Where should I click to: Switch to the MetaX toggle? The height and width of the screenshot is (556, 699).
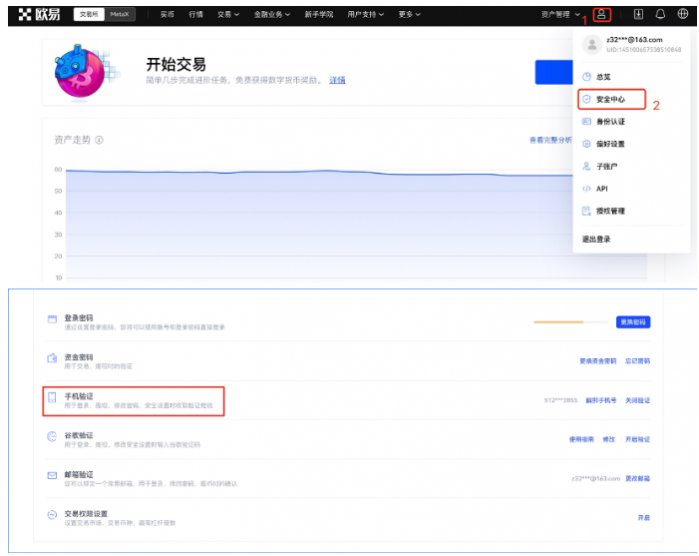click(x=120, y=15)
